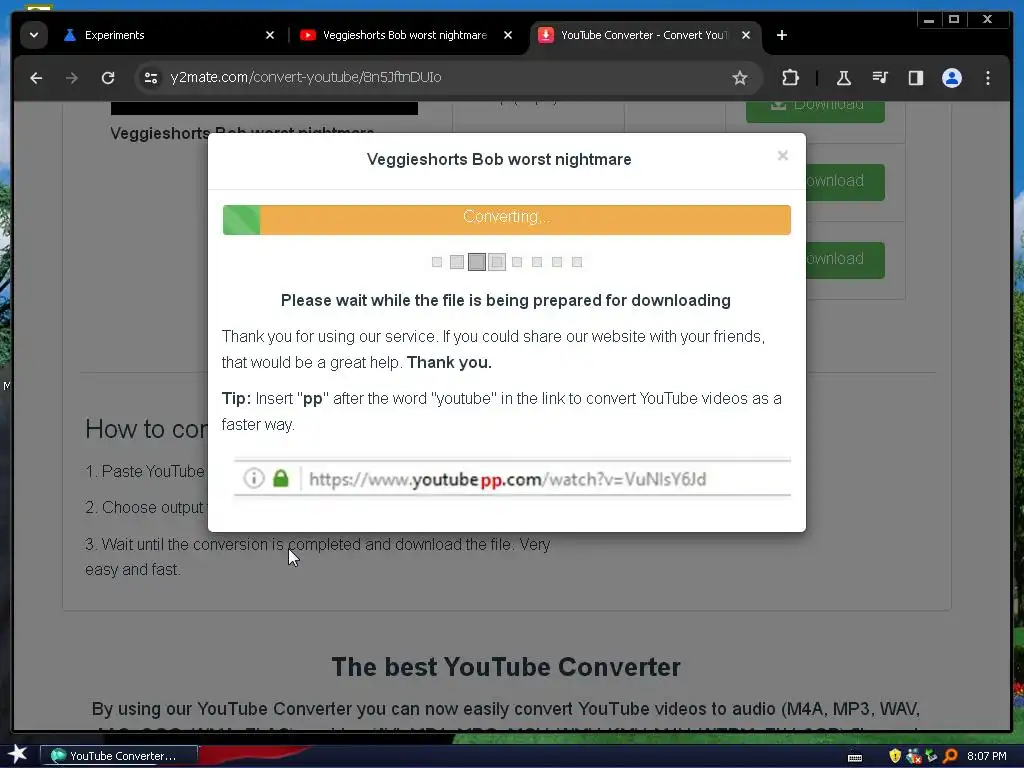Viewport: 1024px width, 768px height.
Task: Close the converting dialog with X
Action: (782, 155)
